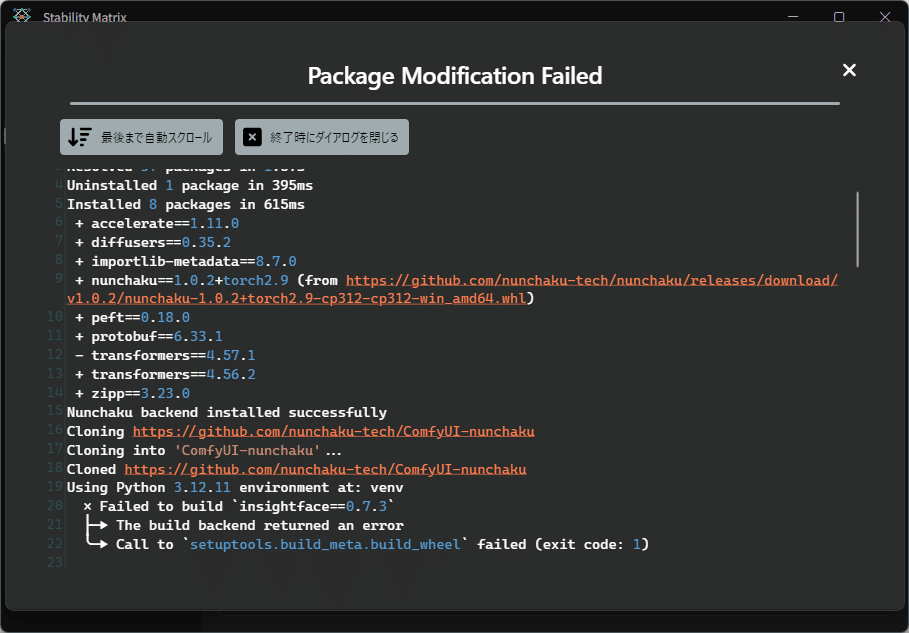Click the console log vertical scrollbar thumb
Image resolution: width=909 pixels, height=633 pixels.
tap(857, 228)
